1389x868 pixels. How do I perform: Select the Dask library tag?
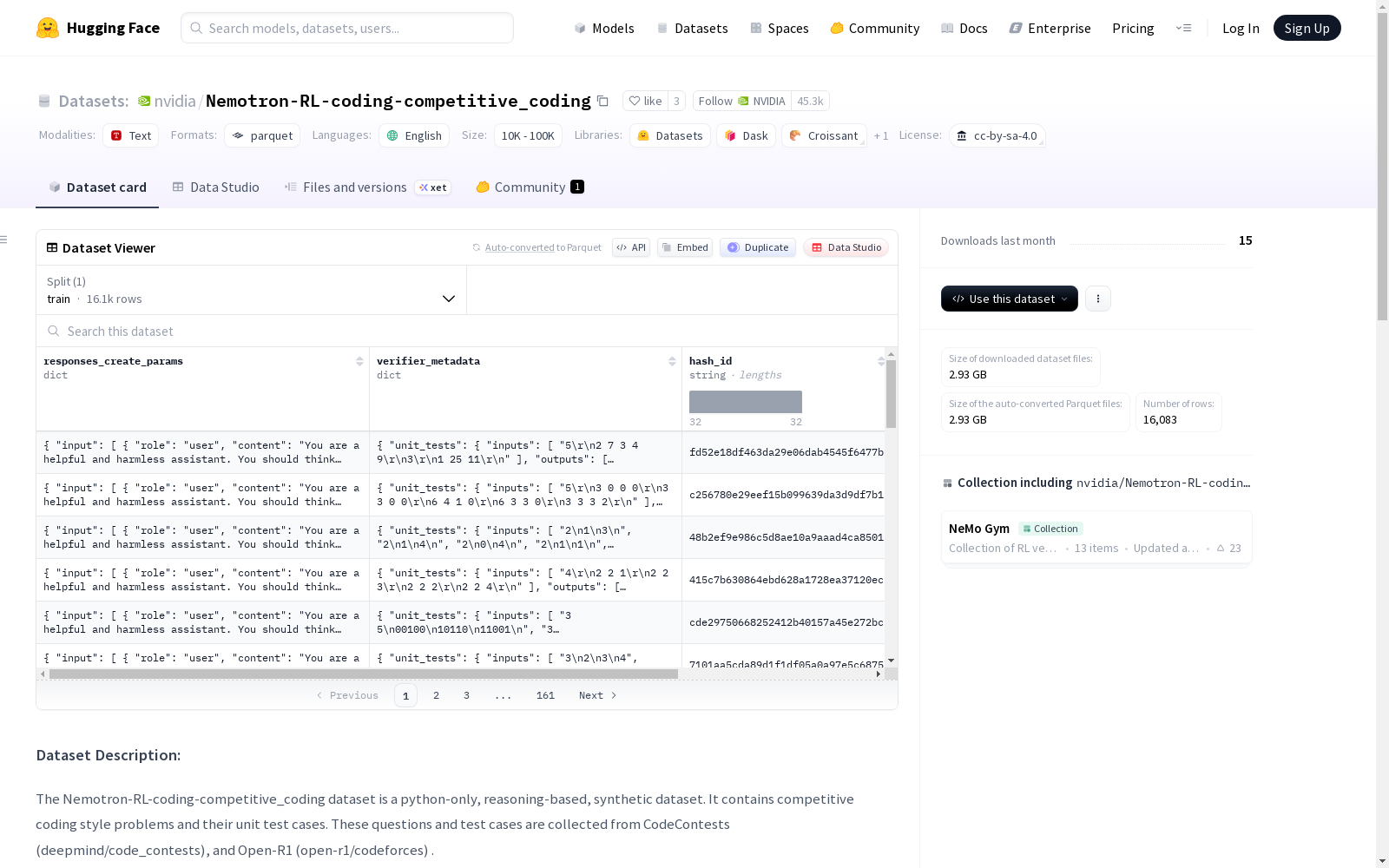(x=746, y=135)
